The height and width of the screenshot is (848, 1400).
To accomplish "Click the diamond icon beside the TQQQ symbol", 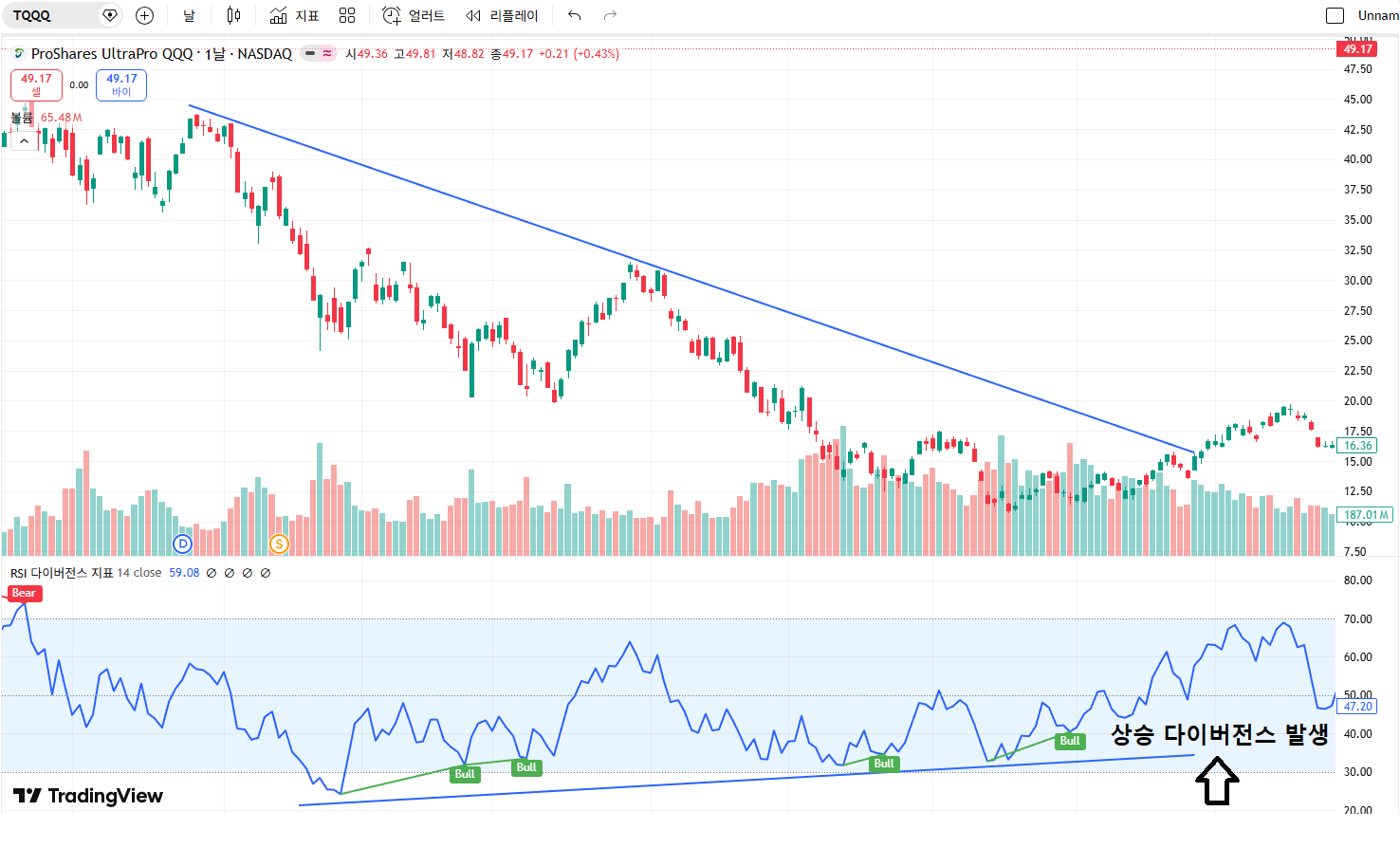I will [110, 15].
